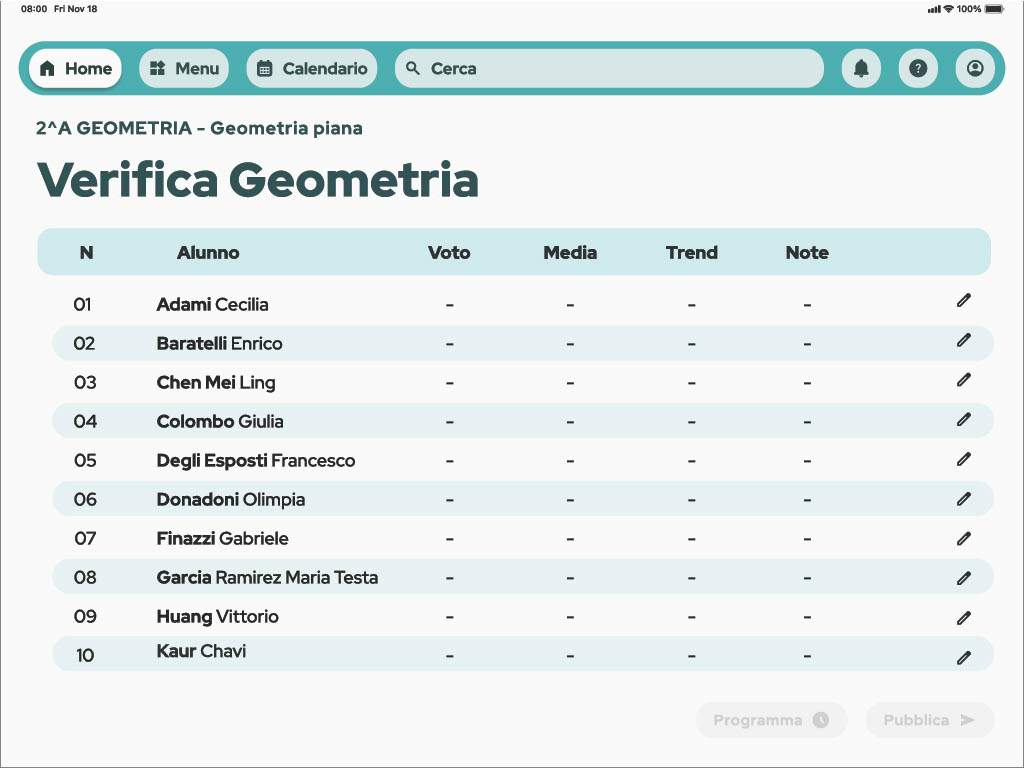Open the notifications bell icon
Image resolution: width=1024 pixels, height=768 pixels.
click(861, 69)
